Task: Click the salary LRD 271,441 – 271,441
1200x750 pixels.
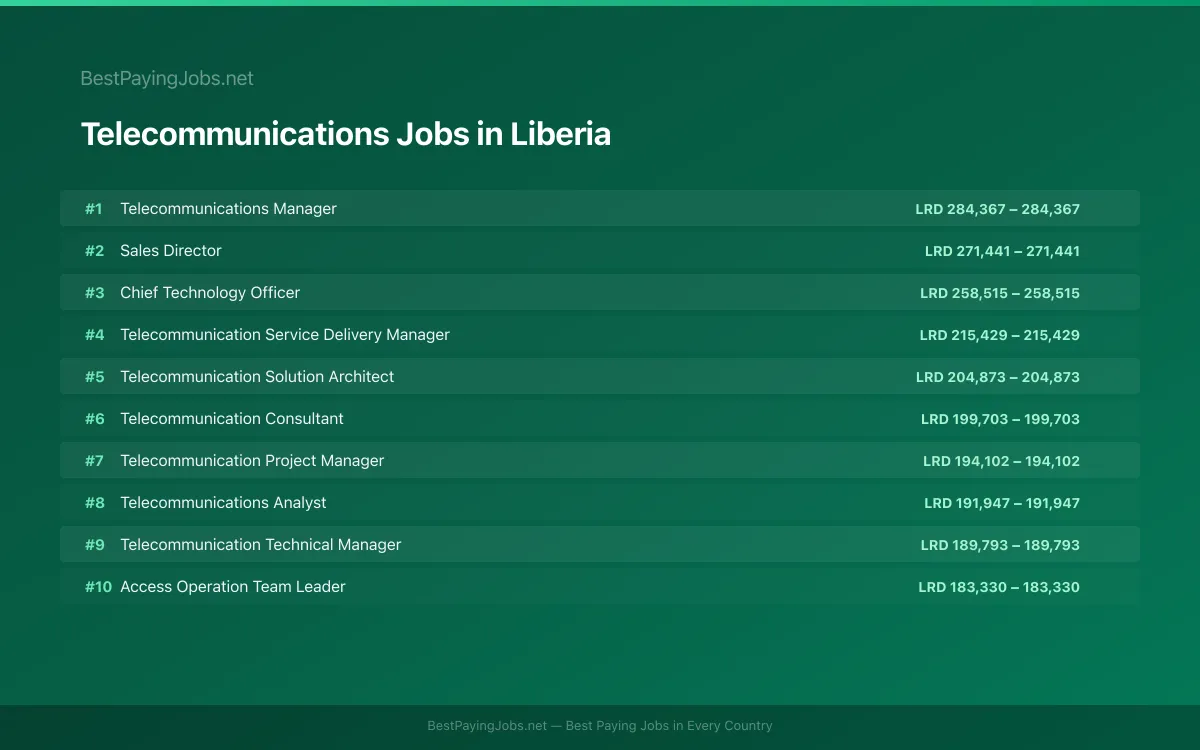Action: click(1002, 251)
